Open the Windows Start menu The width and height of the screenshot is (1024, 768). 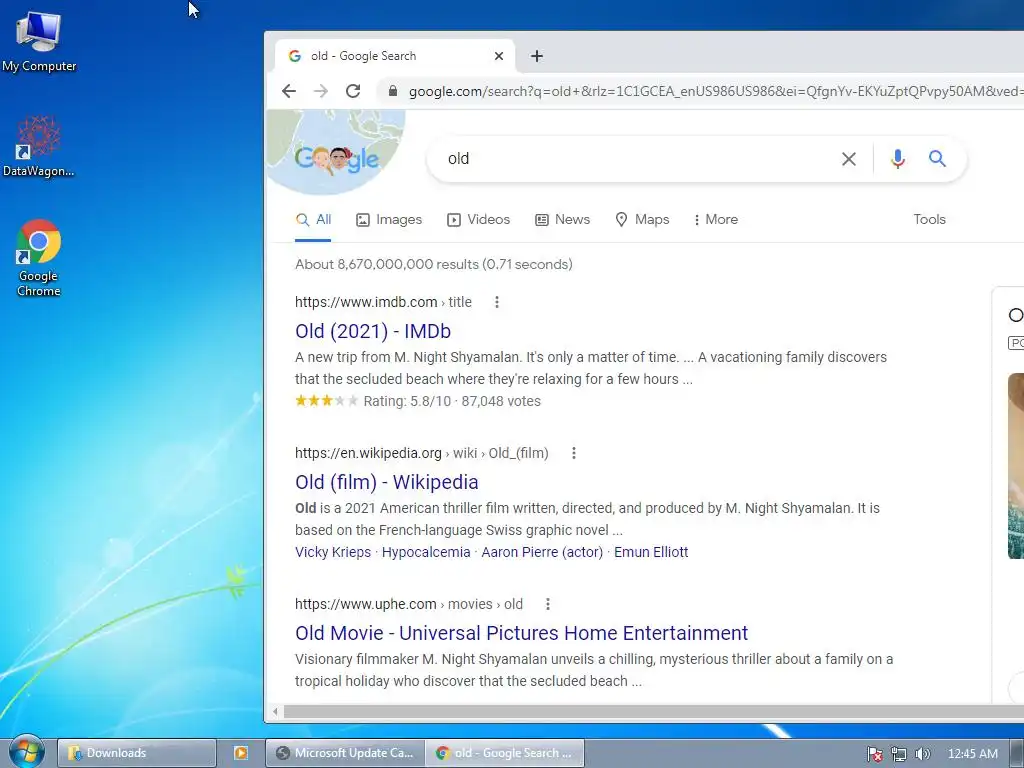(x=27, y=752)
